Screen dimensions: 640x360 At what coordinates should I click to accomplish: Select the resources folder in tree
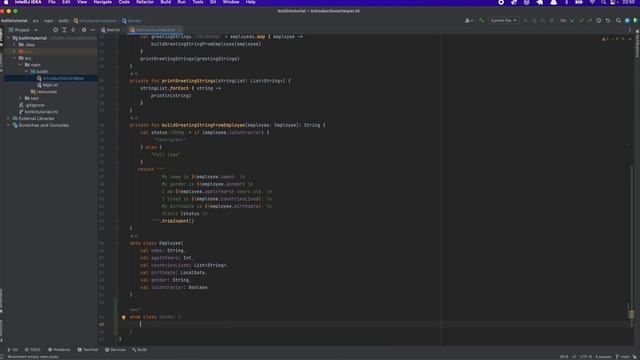click(44, 92)
